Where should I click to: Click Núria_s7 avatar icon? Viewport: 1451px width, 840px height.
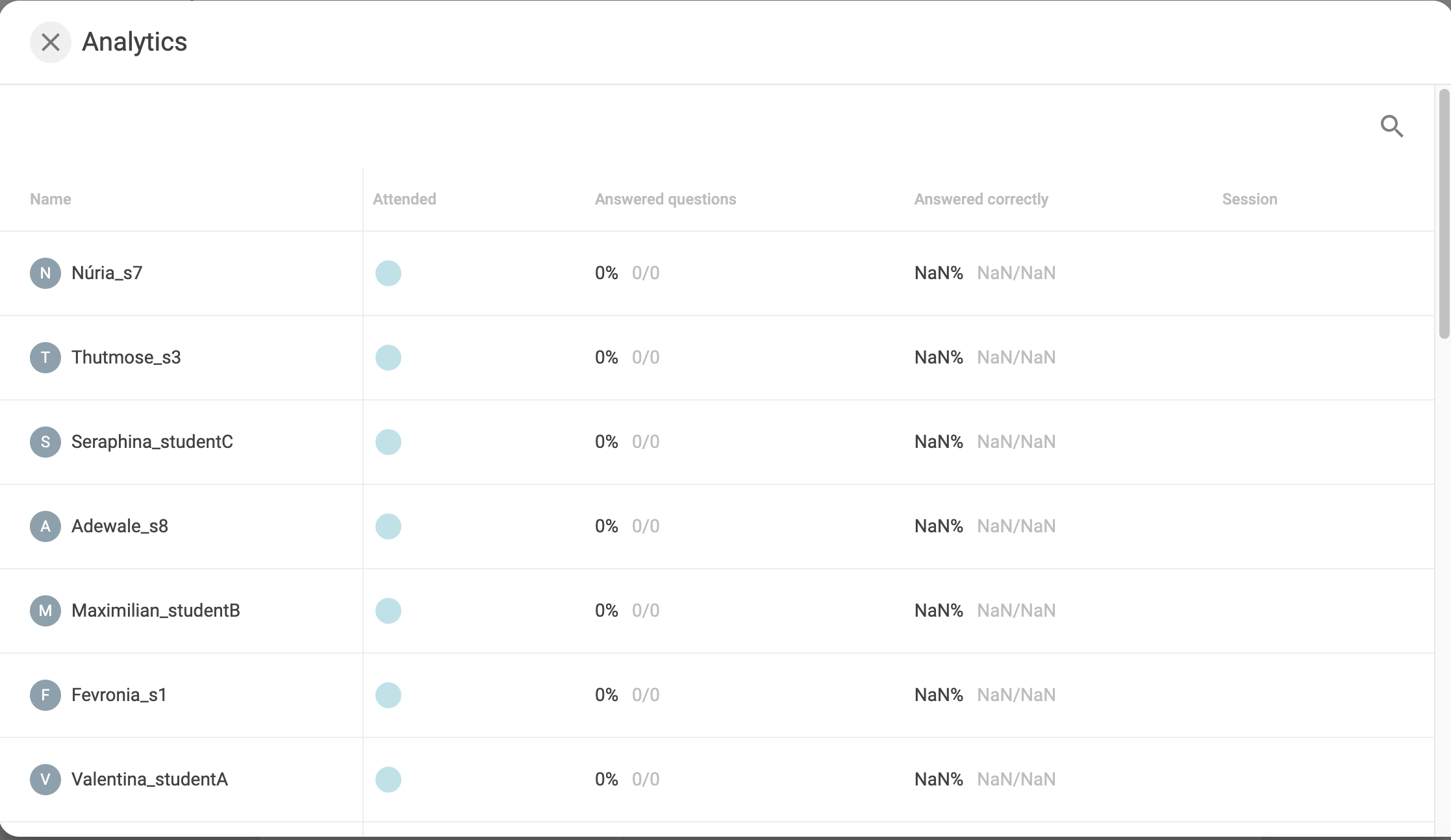(x=45, y=273)
